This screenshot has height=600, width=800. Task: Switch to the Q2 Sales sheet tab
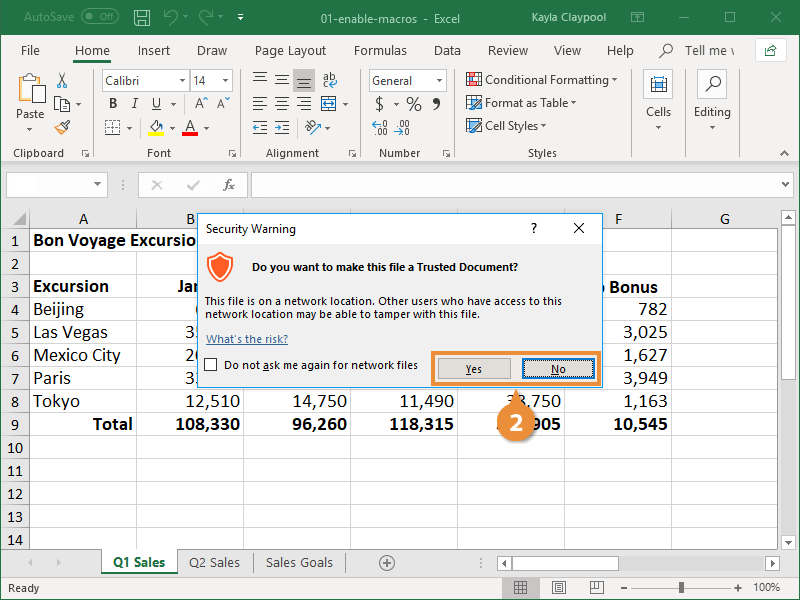pyautogui.click(x=214, y=562)
